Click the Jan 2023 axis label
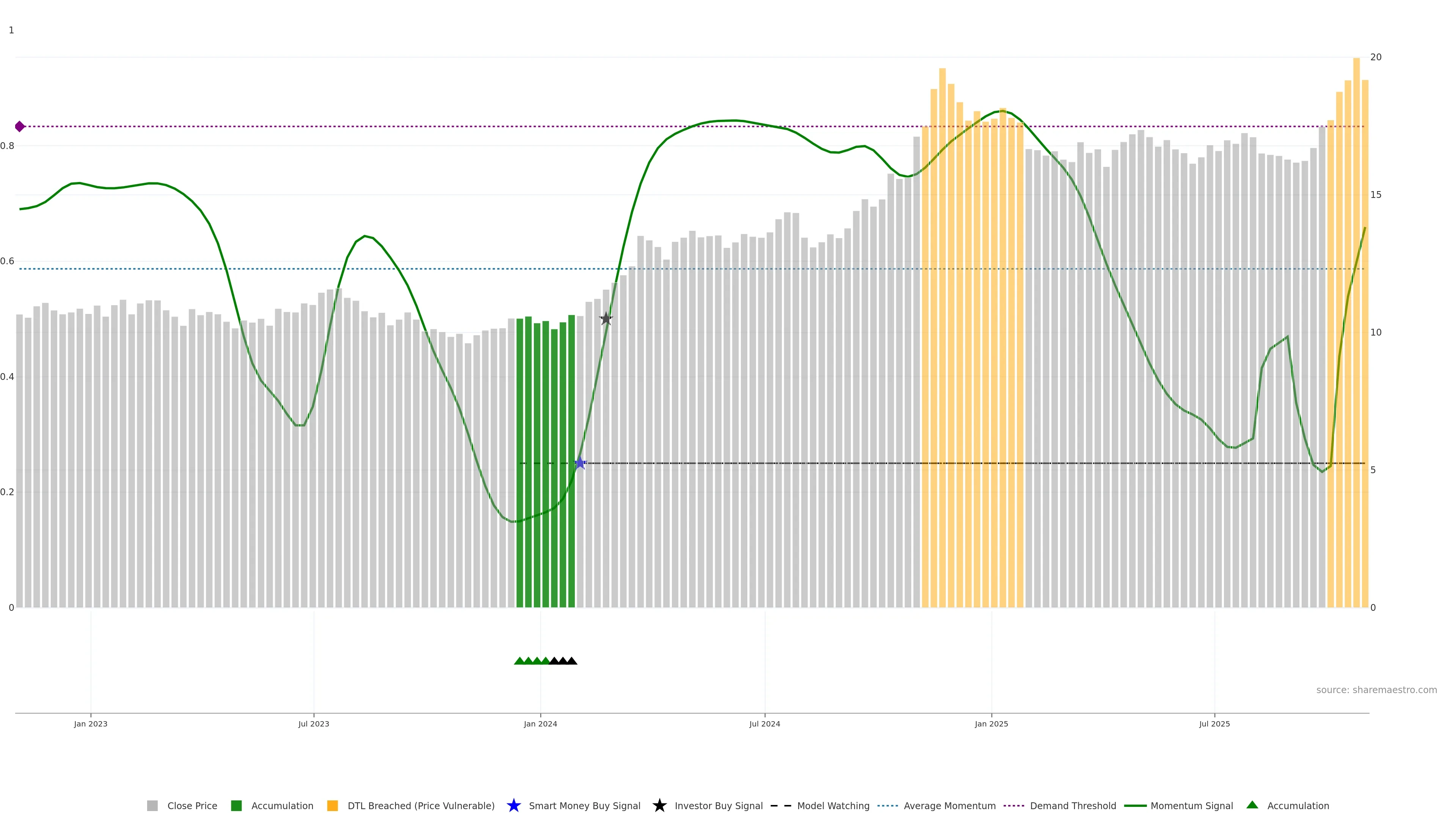Image resolution: width=1456 pixels, height=819 pixels. [x=91, y=723]
